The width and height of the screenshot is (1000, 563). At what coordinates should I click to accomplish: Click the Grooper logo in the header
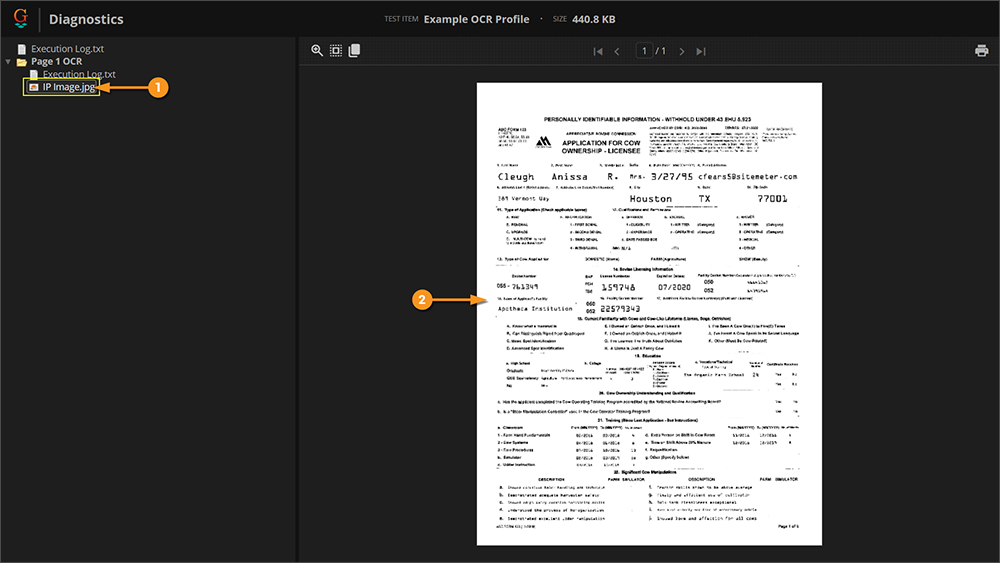click(20, 19)
